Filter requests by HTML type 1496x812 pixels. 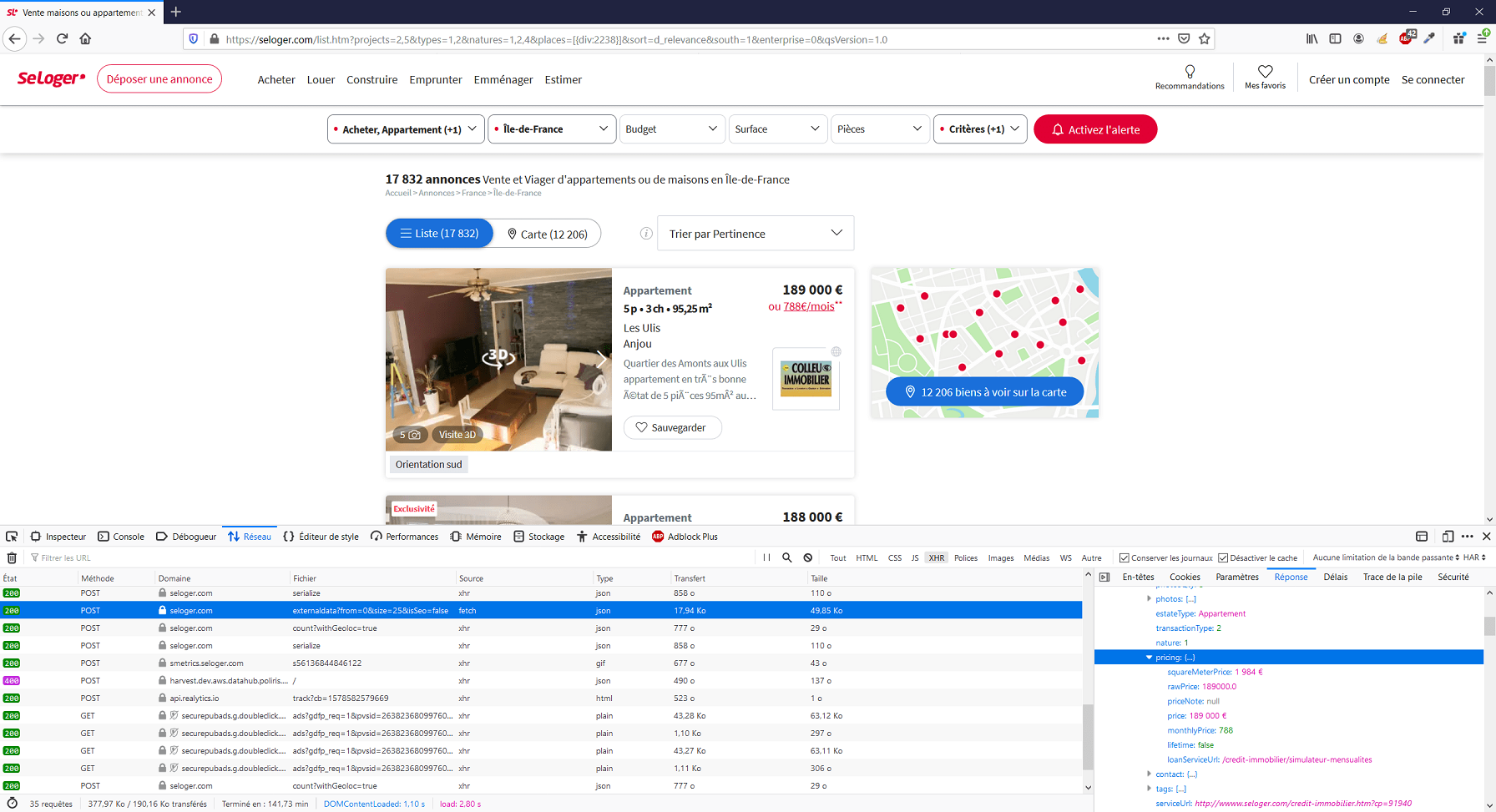click(x=867, y=557)
